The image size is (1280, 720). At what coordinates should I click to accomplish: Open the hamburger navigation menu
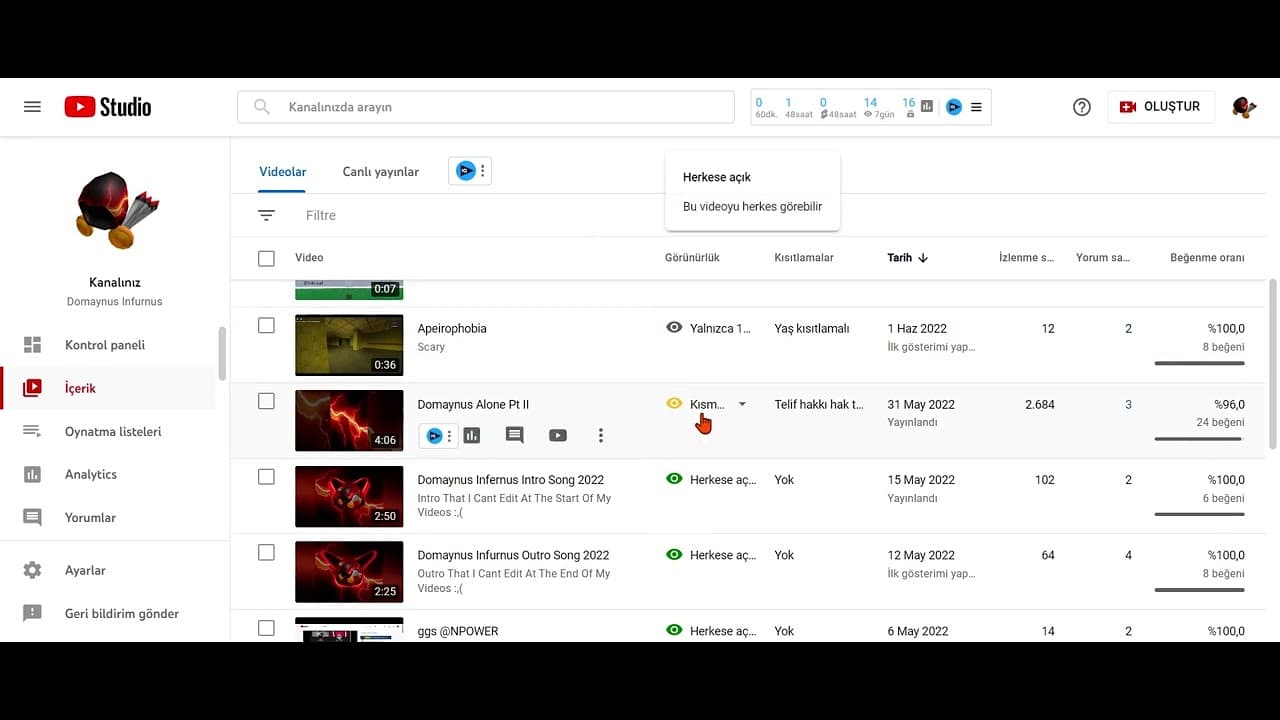(32, 107)
